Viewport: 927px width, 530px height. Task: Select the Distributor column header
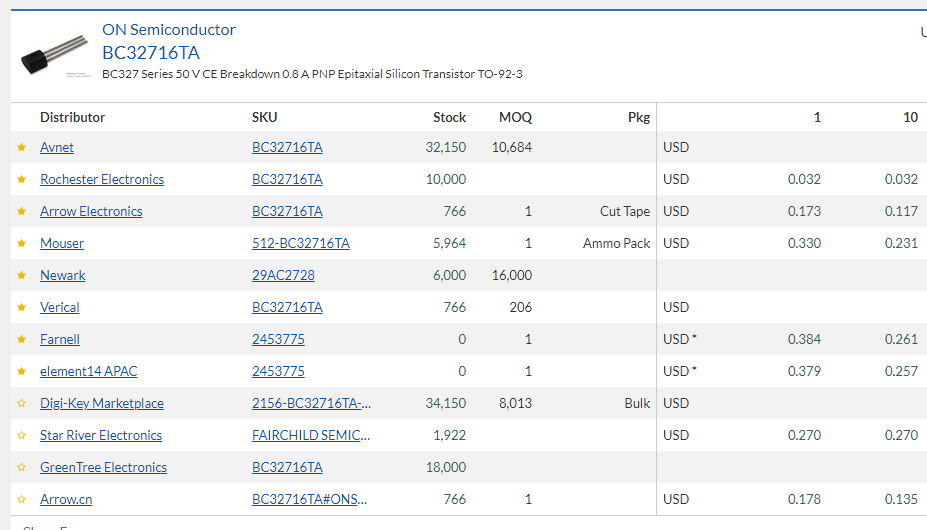72,117
